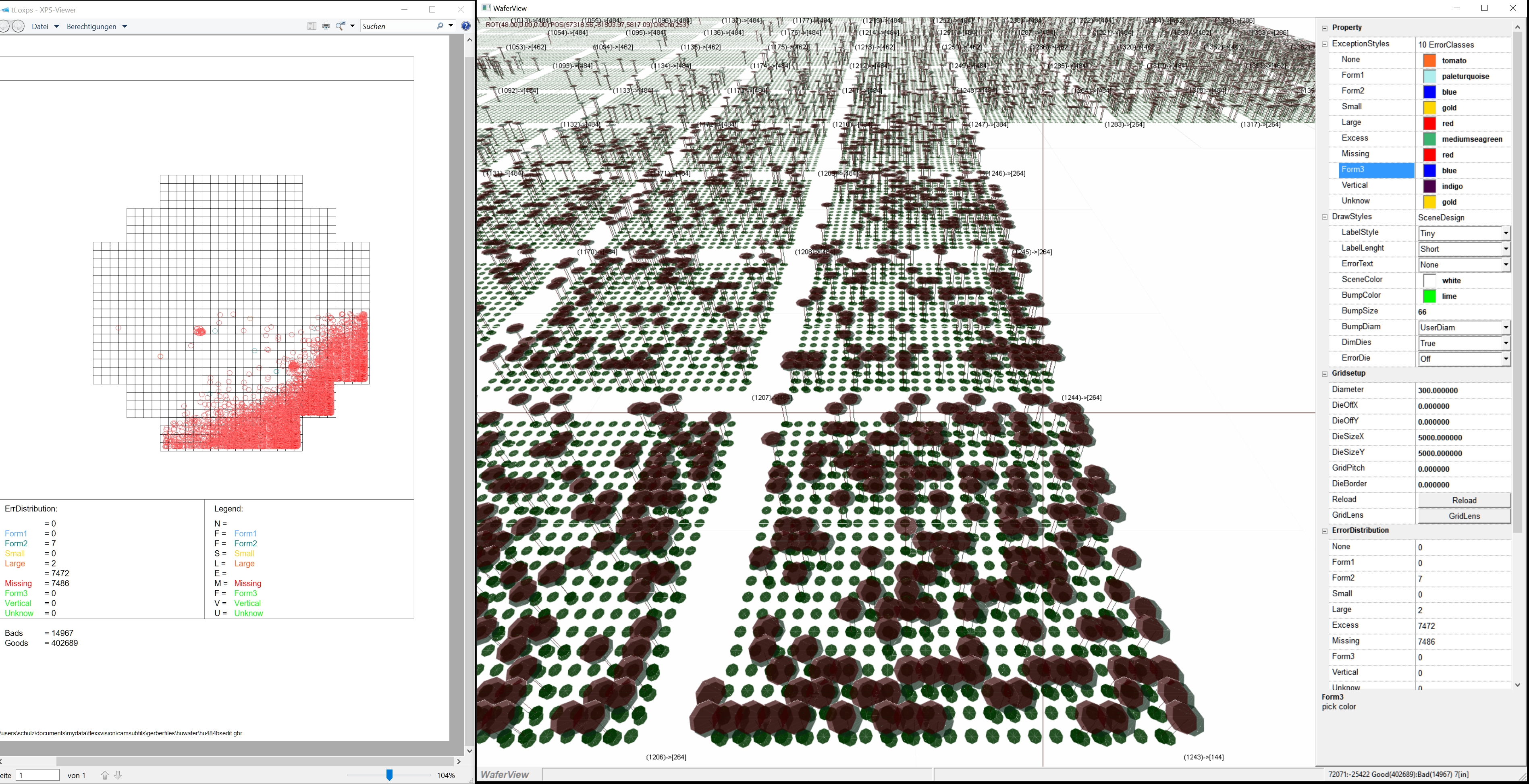Click the outline/document view icon in XPS-Viewer
The image size is (1529, 784).
tap(312, 26)
